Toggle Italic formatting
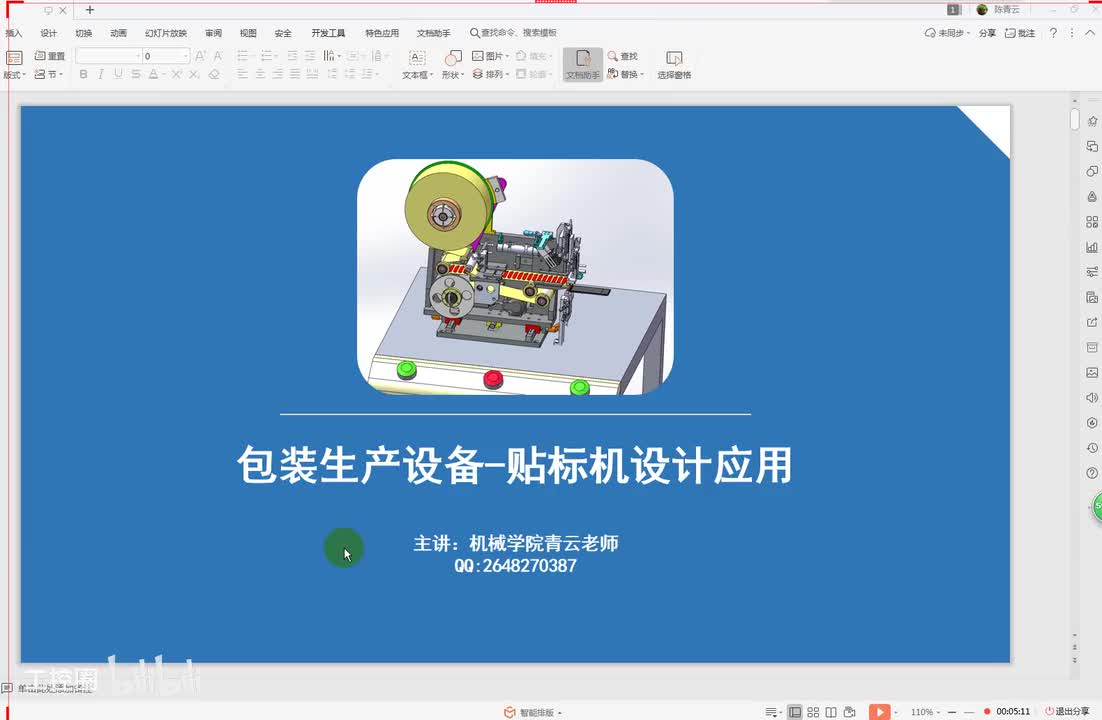The width and height of the screenshot is (1102, 720). coord(101,74)
